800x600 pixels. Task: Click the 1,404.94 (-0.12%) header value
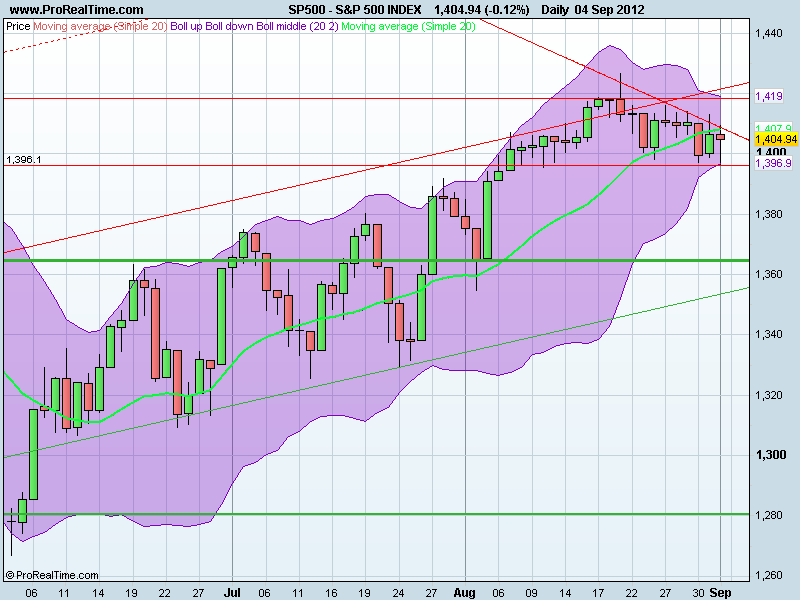pyautogui.click(x=482, y=10)
